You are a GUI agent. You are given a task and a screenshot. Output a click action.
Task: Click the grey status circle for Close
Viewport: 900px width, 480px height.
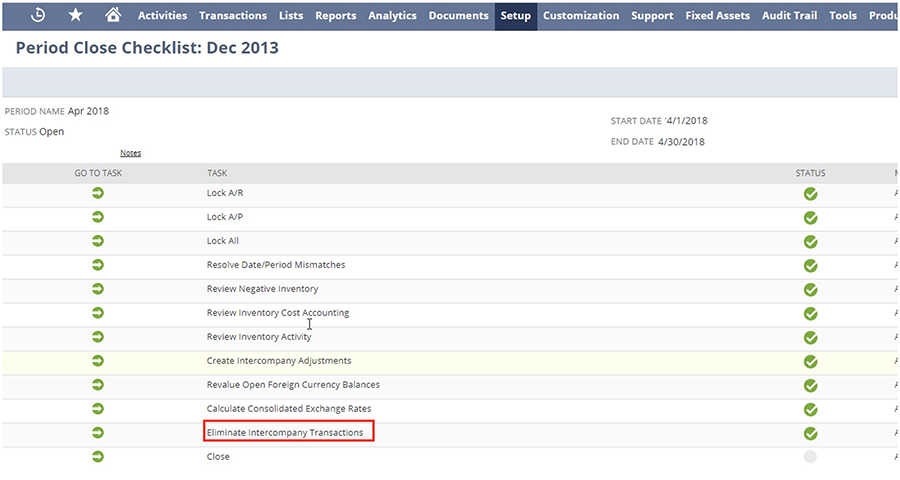(810, 457)
